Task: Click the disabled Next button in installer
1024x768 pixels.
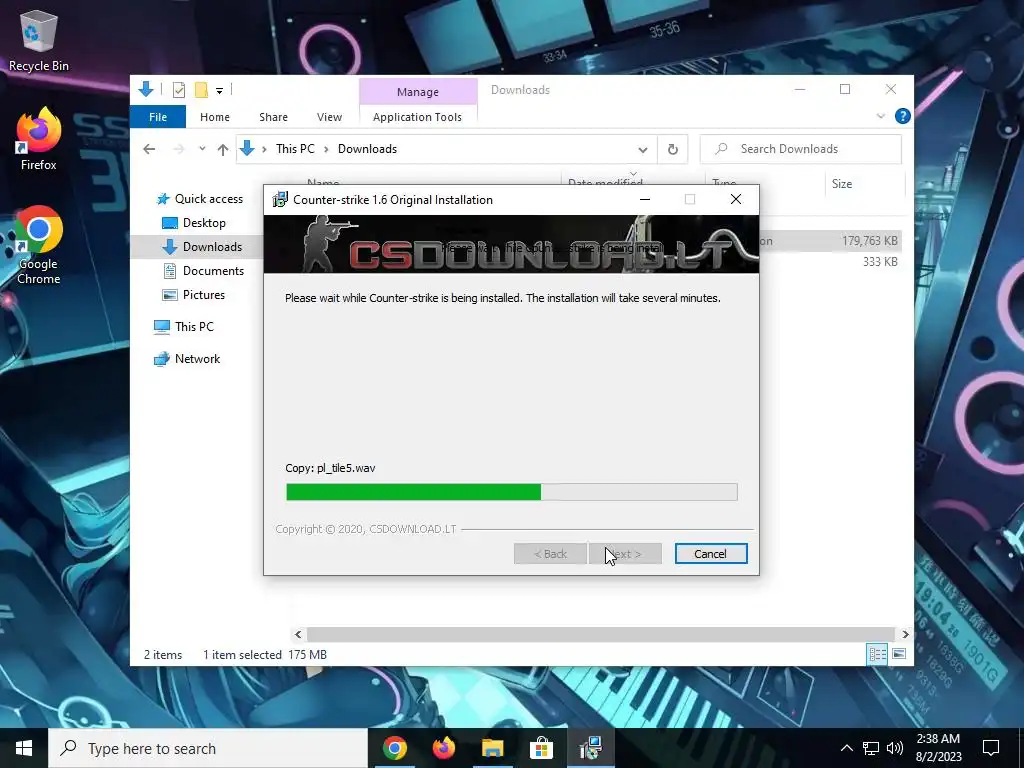Action: (x=626, y=554)
